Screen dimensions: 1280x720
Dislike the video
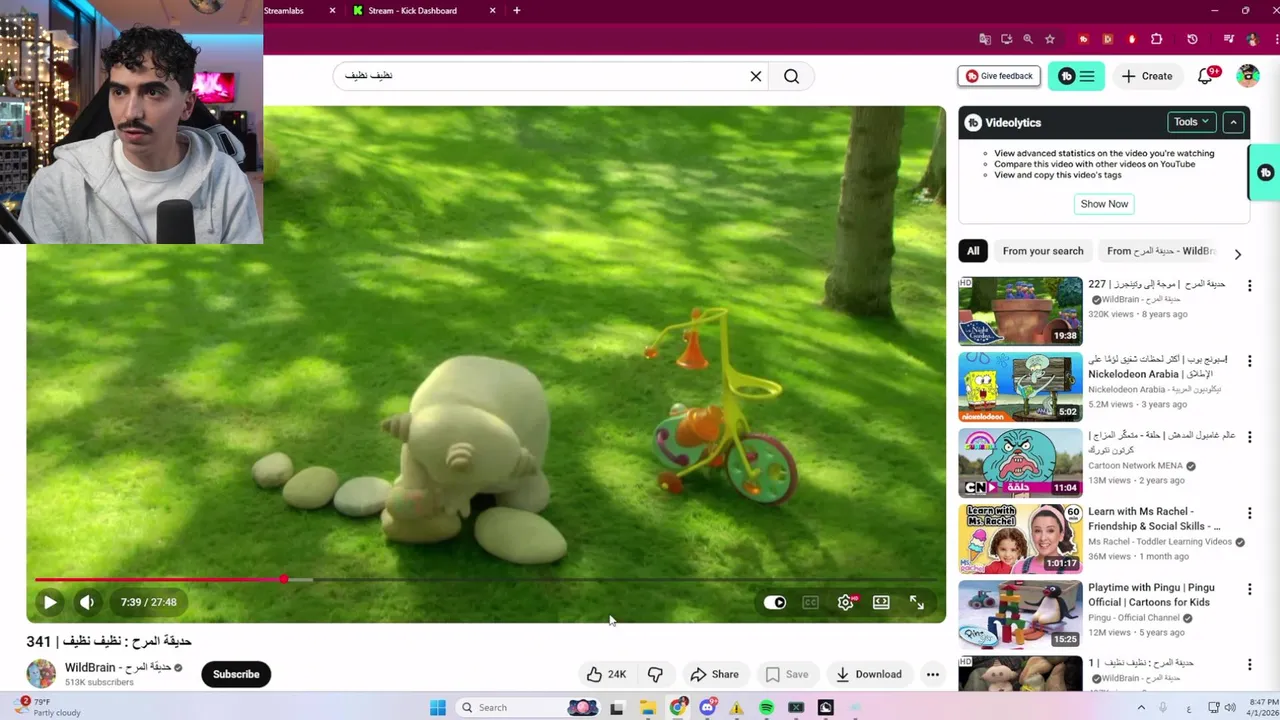pyautogui.click(x=655, y=674)
